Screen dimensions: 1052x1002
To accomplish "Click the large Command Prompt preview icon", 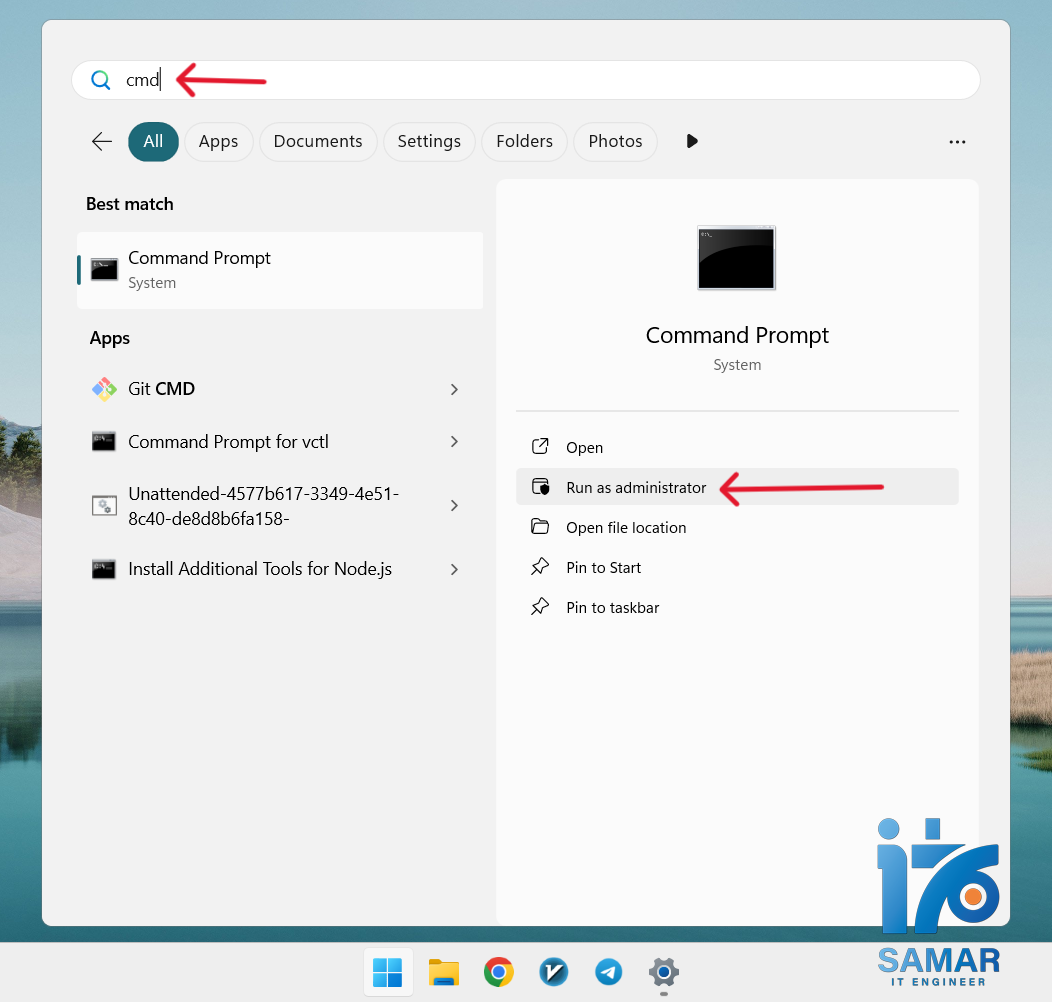I will [x=737, y=258].
